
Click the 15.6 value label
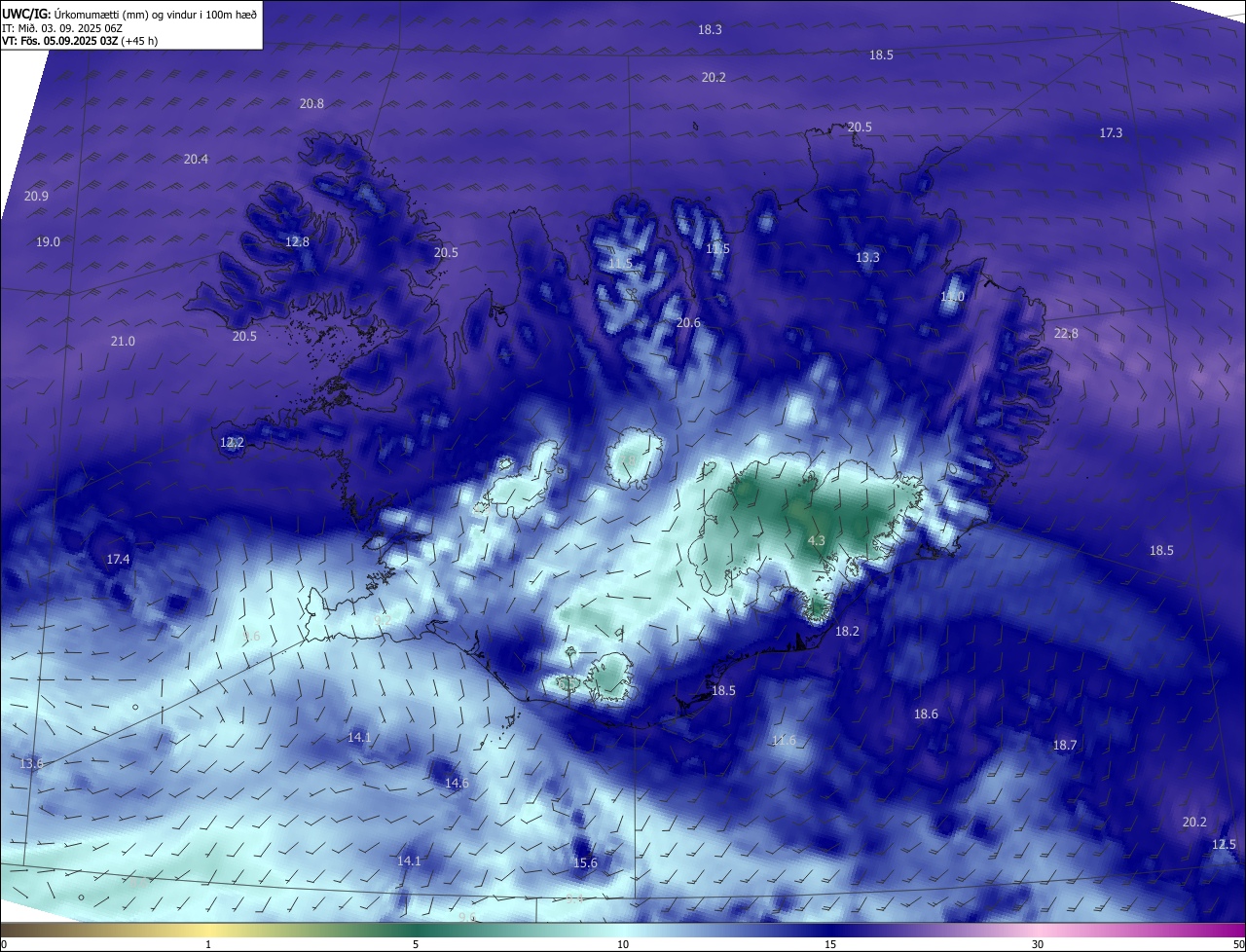(x=585, y=863)
